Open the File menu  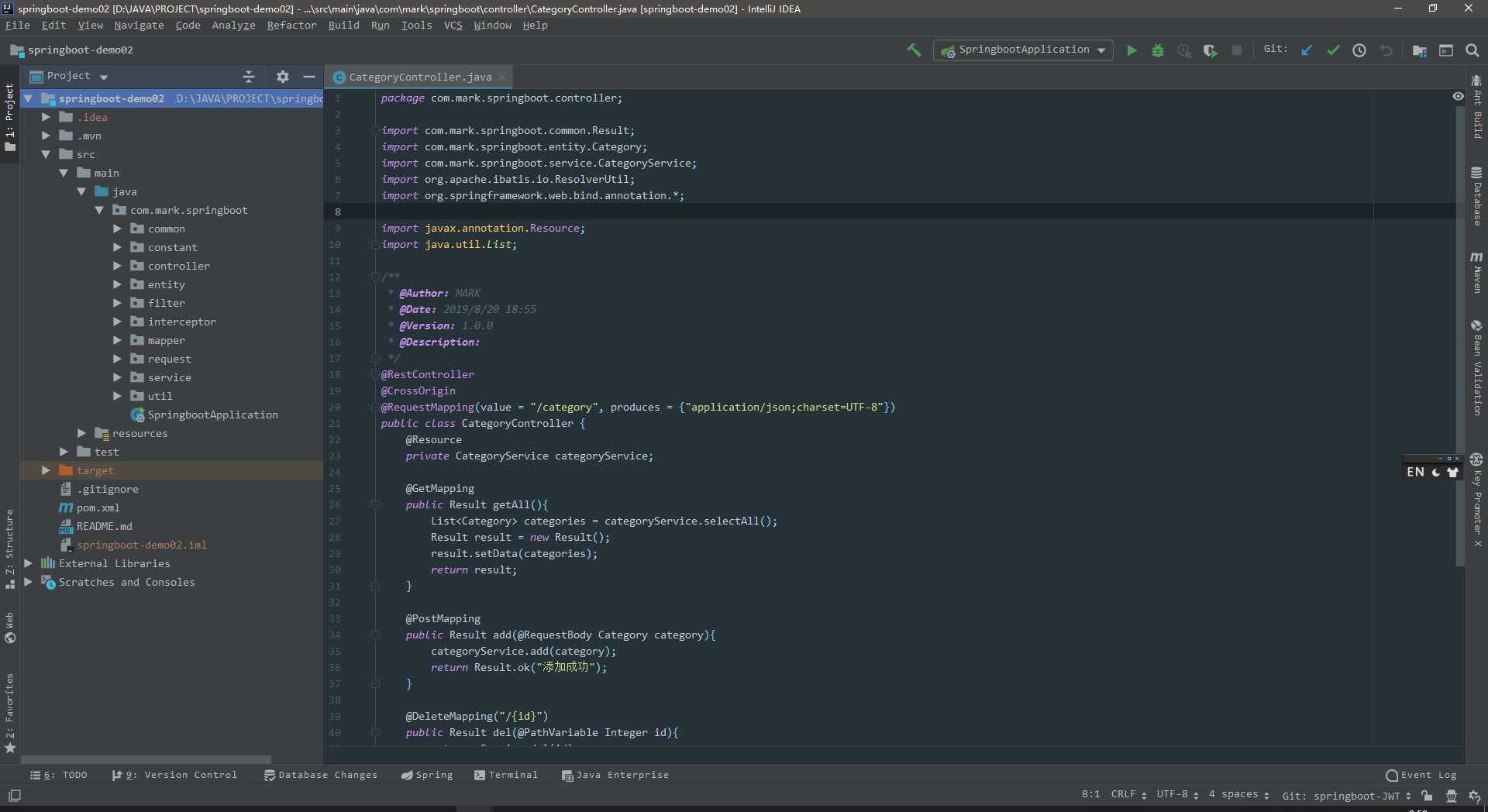click(x=17, y=26)
